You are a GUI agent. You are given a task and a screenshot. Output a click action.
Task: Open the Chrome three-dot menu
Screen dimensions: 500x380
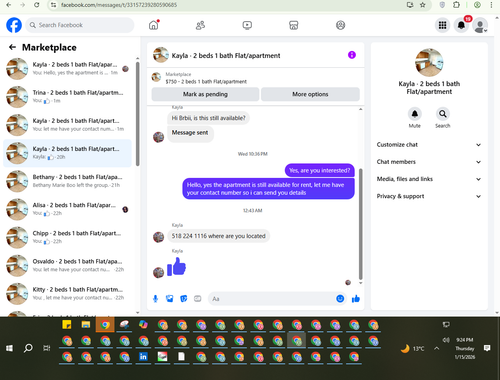coord(491,5)
